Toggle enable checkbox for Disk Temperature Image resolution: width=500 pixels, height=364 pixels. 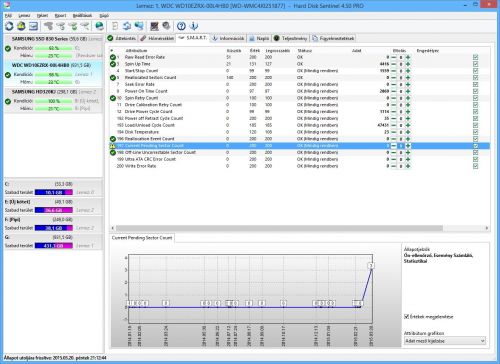476,132
